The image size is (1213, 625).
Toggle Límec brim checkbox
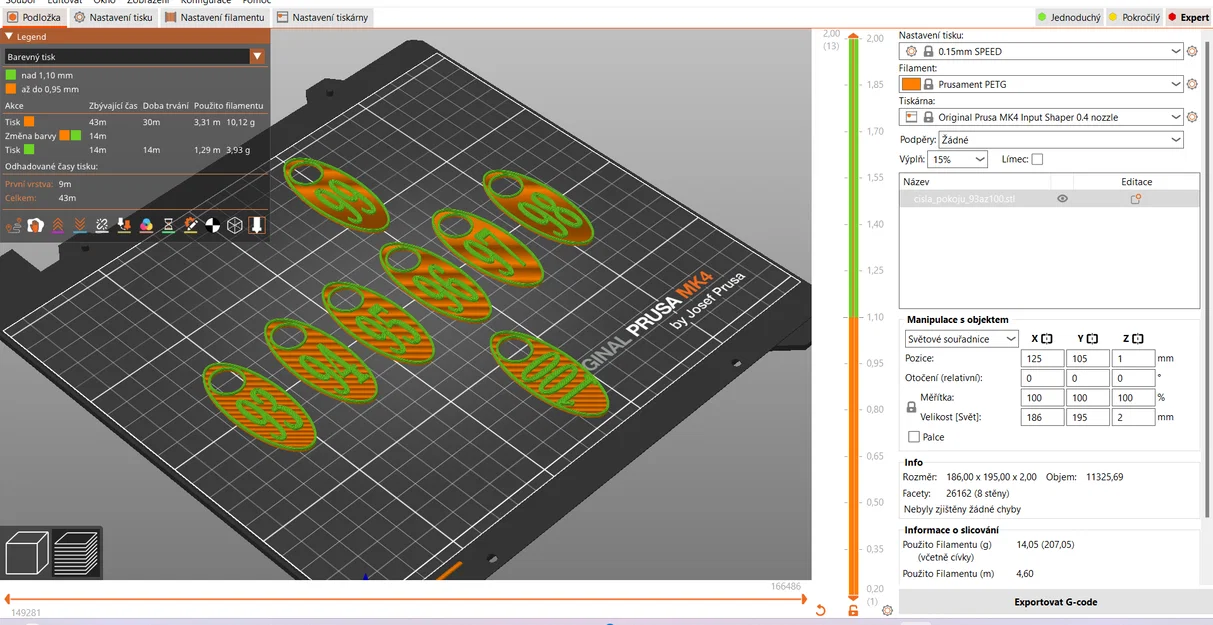pos(1037,159)
